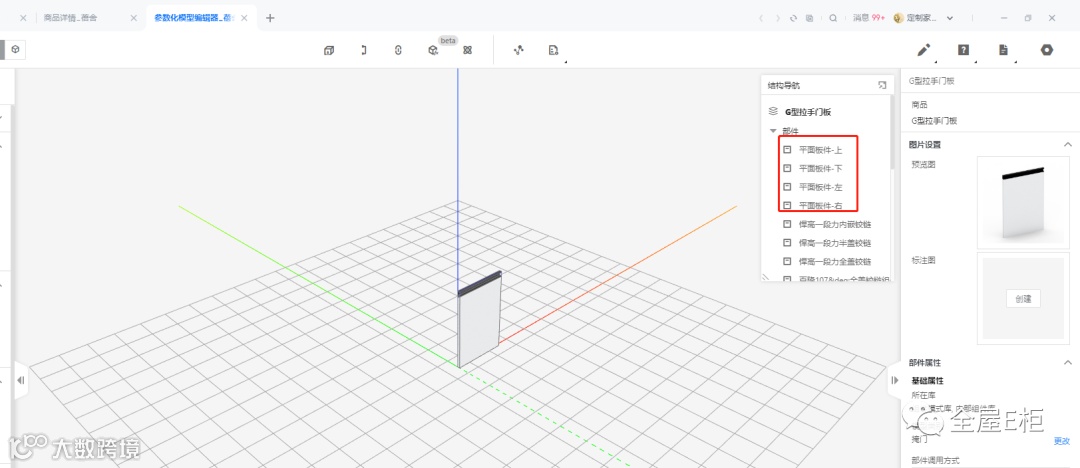Screen dimensions: 1080x468
Task: Click the 预览图 door panel thumbnail
Action: [x=1024, y=202]
